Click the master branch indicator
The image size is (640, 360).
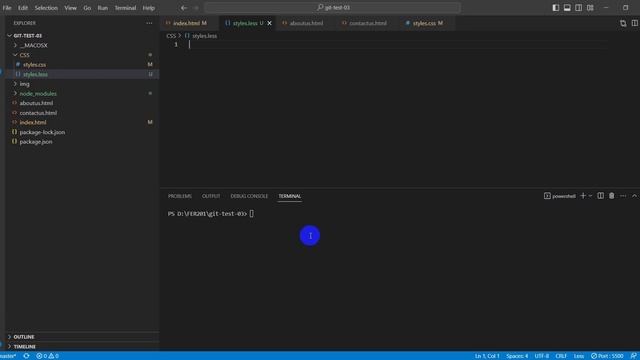tap(8, 356)
